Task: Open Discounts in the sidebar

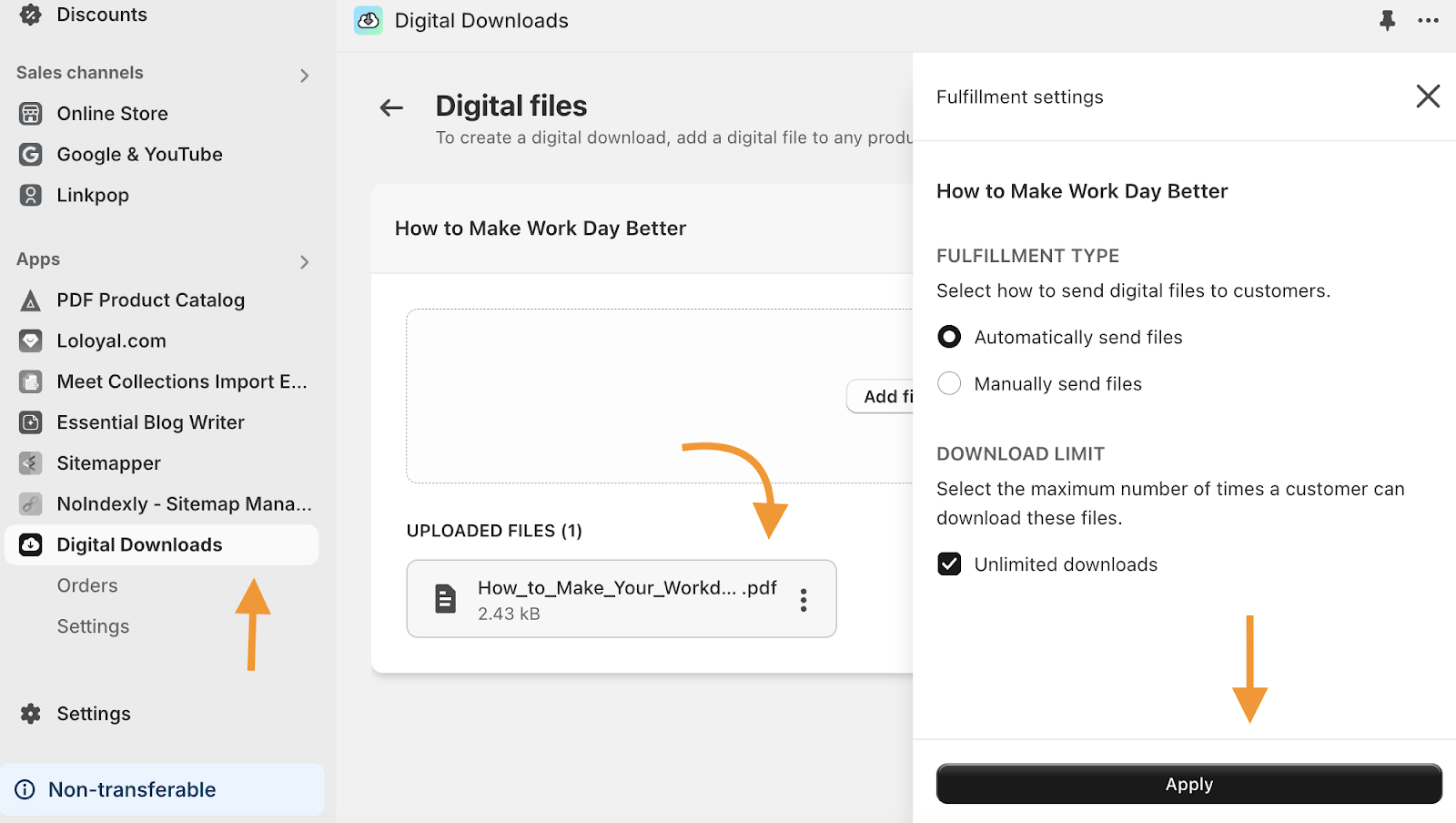Action: pos(102,15)
